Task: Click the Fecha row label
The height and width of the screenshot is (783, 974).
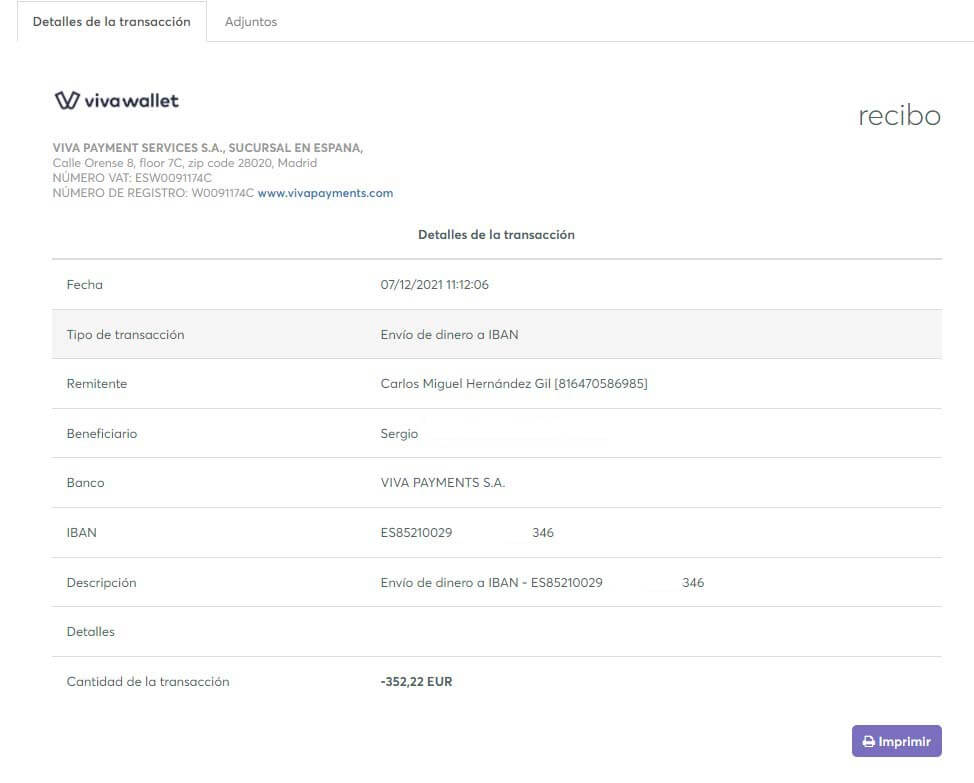Action: [84, 284]
